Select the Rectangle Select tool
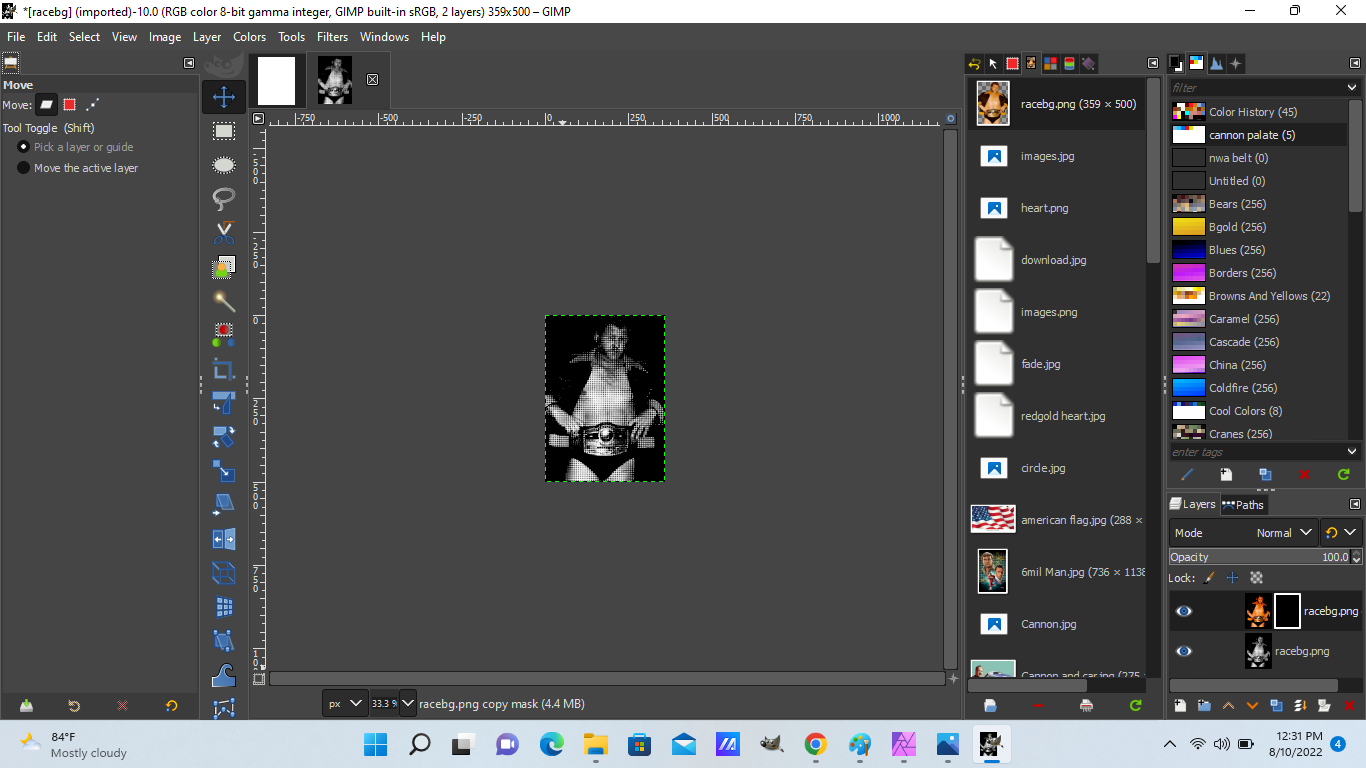Image resolution: width=1366 pixels, height=768 pixels. [224, 131]
